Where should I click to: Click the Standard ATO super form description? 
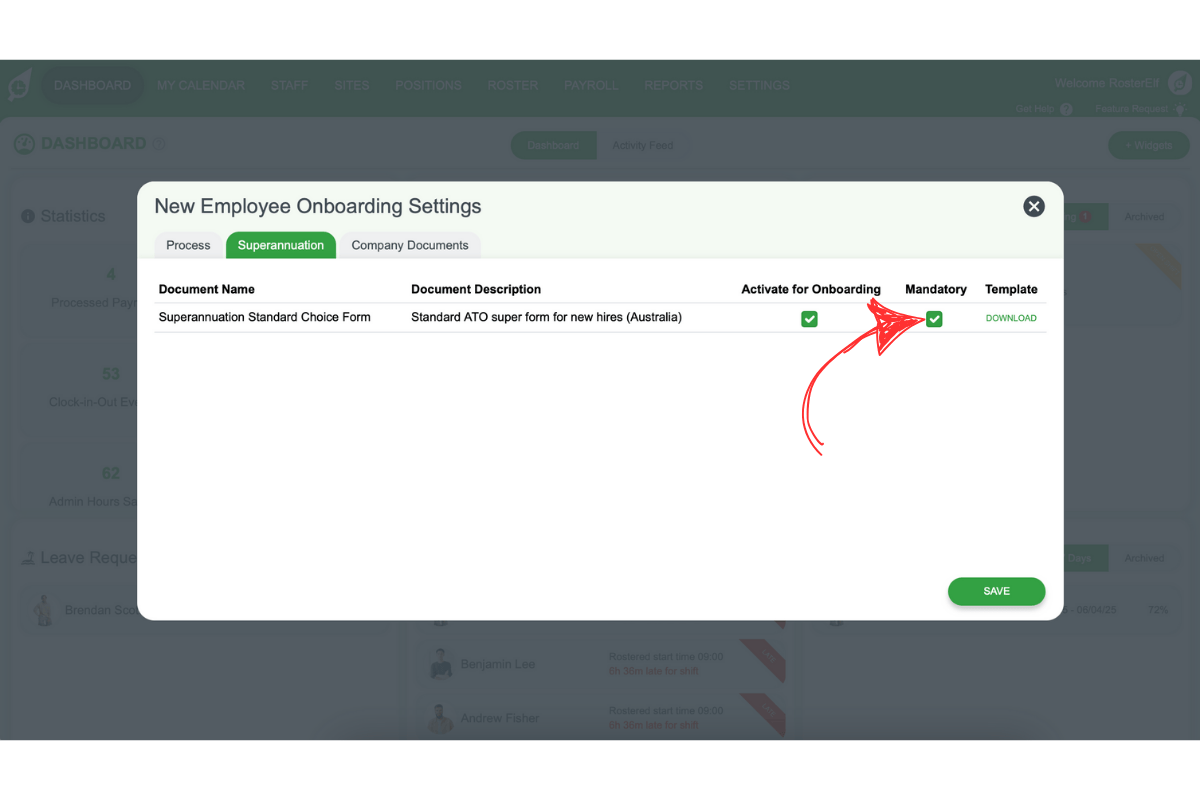click(546, 317)
